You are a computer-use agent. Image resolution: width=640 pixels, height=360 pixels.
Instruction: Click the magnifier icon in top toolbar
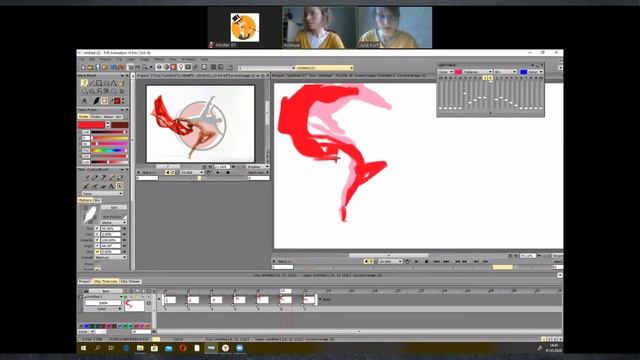pyautogui.click(x=144, y=67)
